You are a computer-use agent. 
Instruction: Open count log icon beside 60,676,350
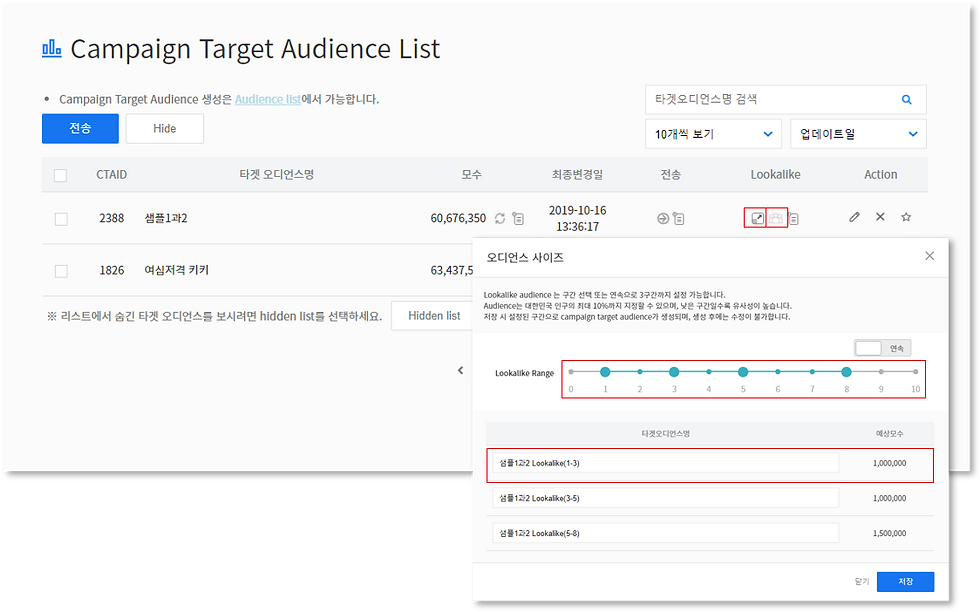(x=518, y=218)
